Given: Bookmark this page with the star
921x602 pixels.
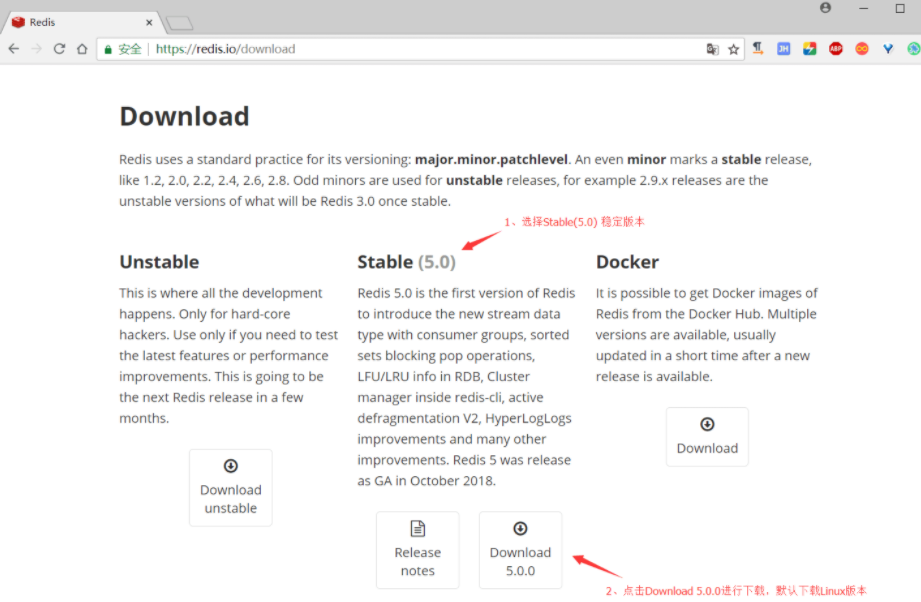Looking at the screenshot, I should pos(734,49).
